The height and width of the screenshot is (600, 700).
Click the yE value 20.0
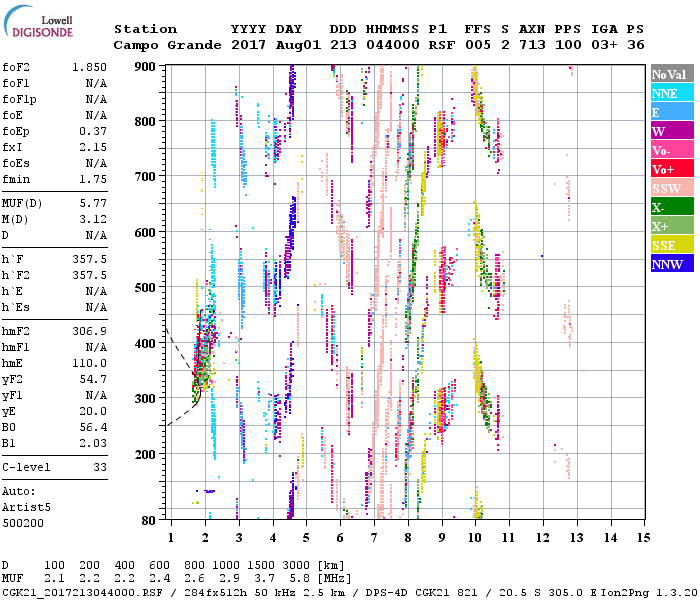pos(93,412)
